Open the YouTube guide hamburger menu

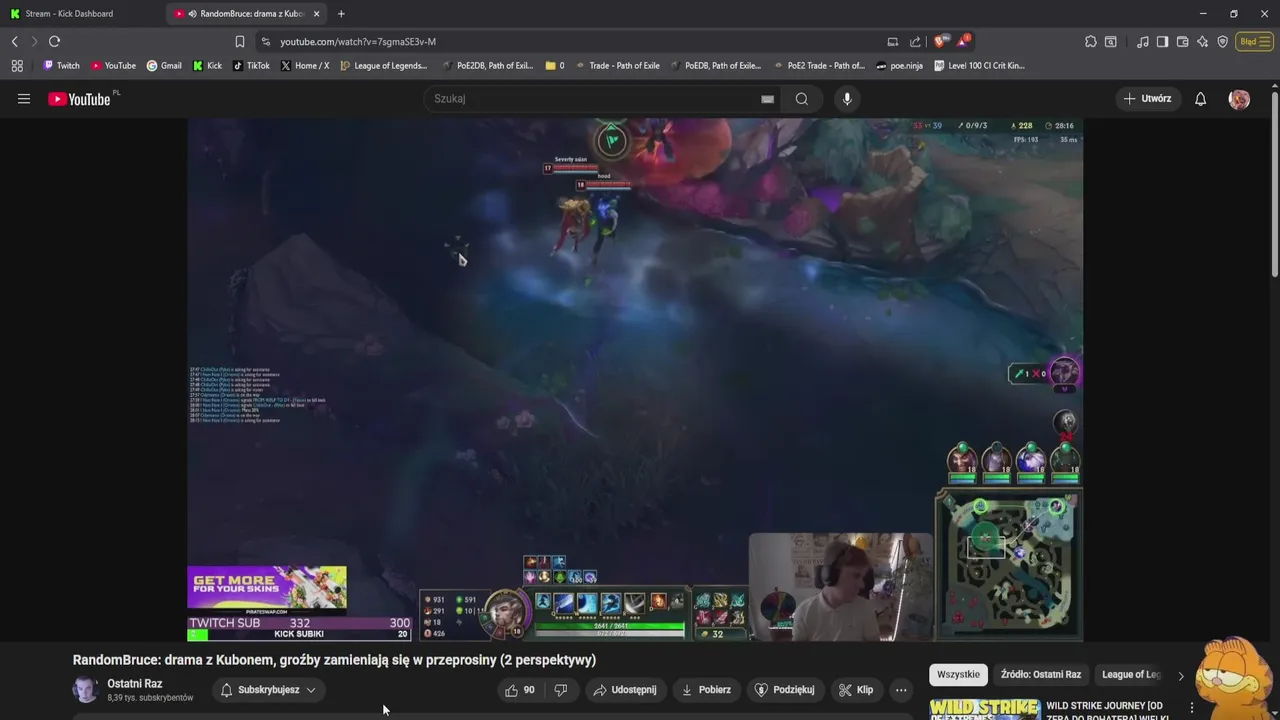pyautogui.click(x=24, y=99)
